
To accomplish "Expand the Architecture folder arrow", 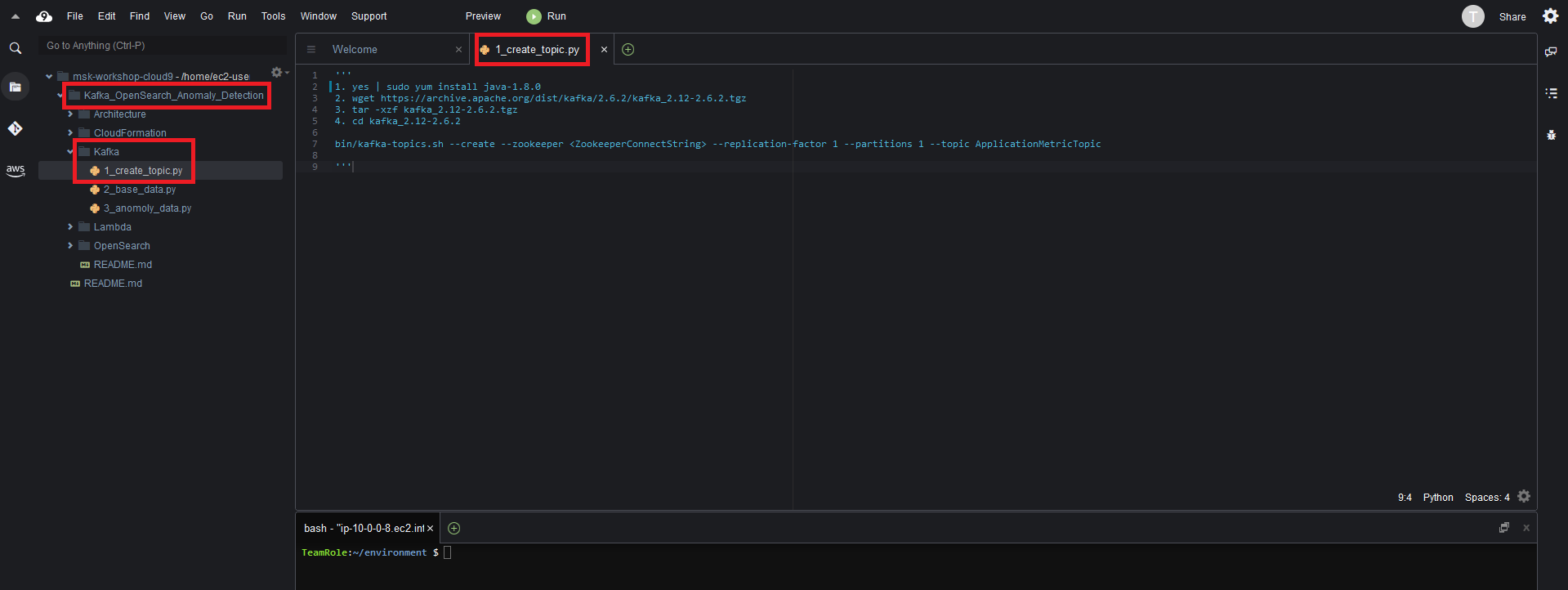I will click(x=70, y=114).
